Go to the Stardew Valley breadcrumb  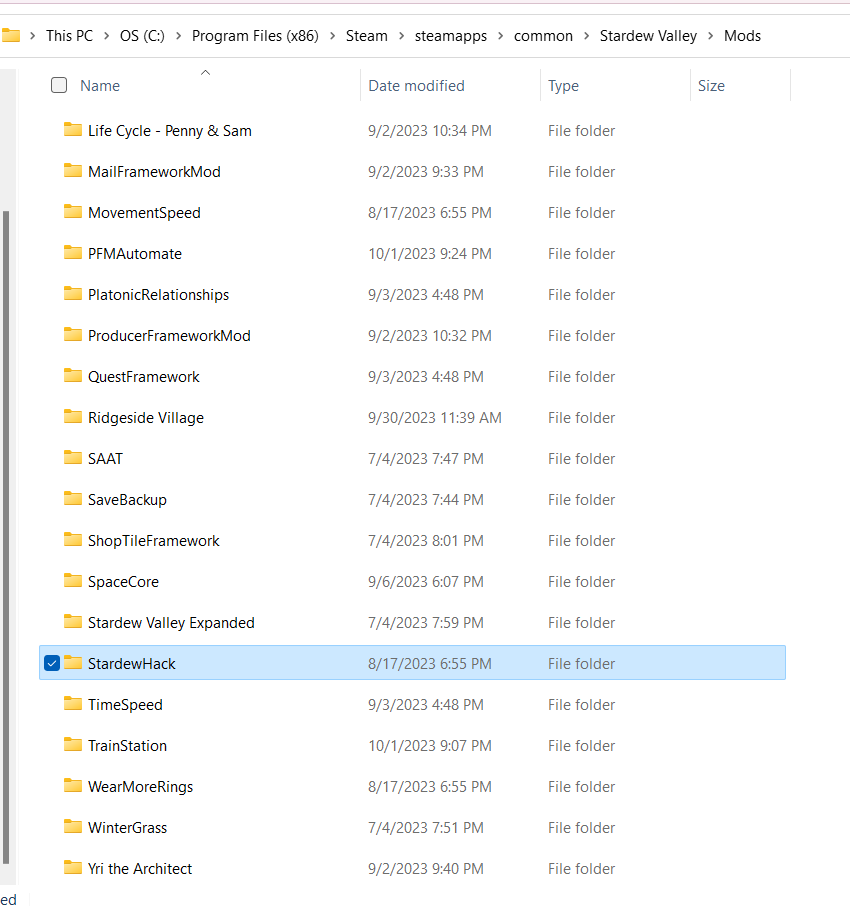(x=648, y=36)
